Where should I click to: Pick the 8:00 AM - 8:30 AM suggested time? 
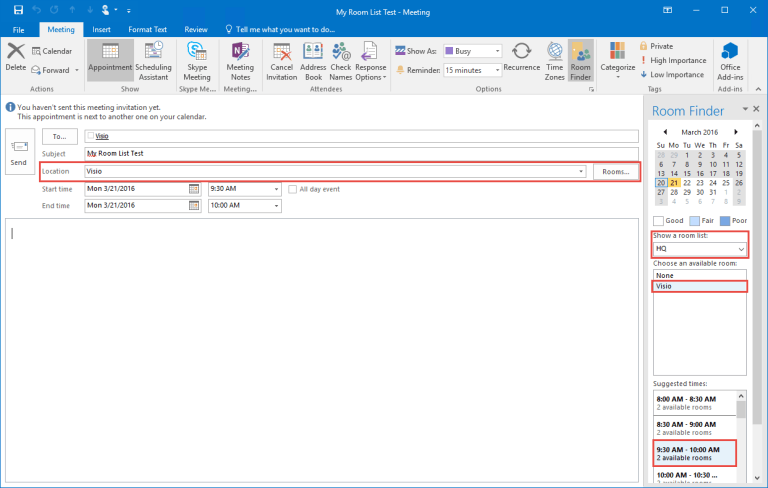click(x=695, y=403)
